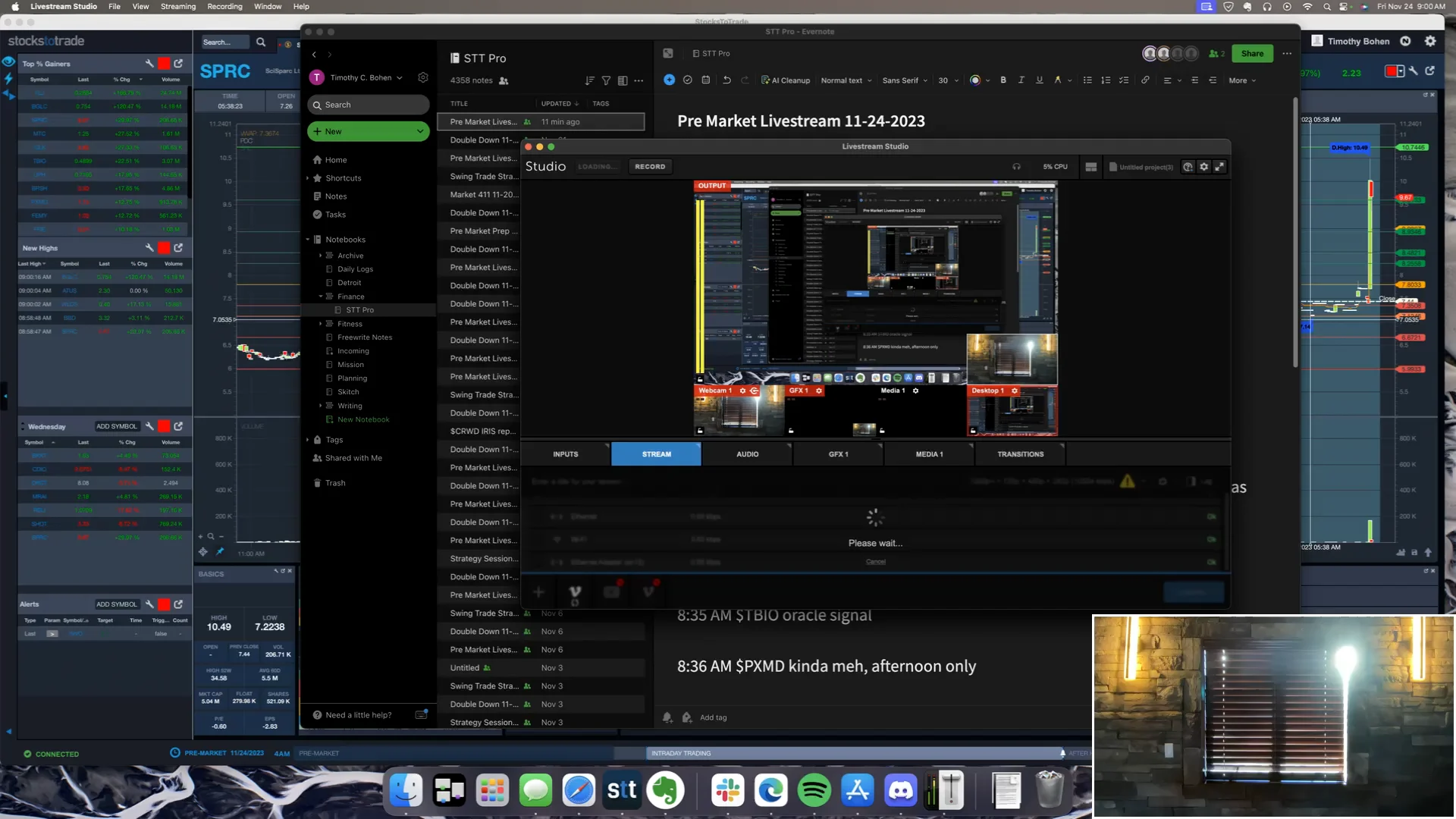Switch to the AUDIO tab in Studio

(x=747, y=454)
